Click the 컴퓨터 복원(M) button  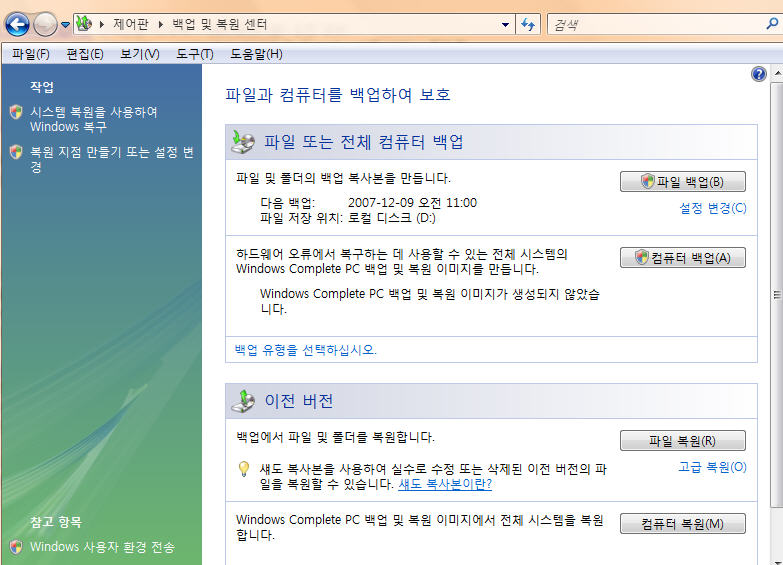[683, 524]
